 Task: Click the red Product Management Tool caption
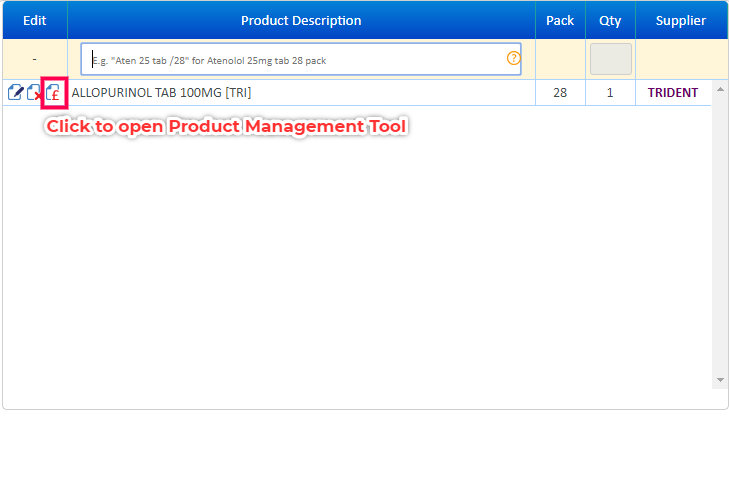pos(227,127)
